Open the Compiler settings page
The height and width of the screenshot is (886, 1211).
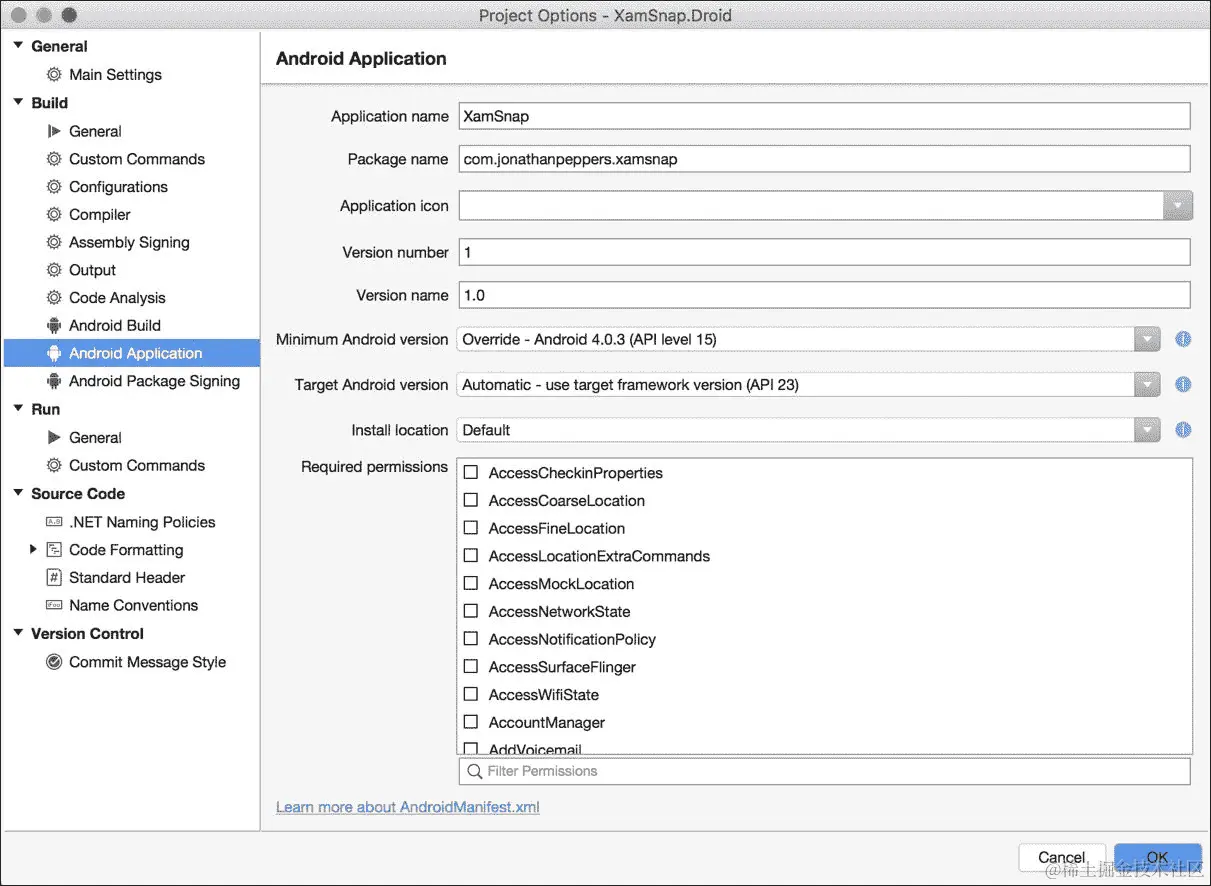tap(100, 214)
